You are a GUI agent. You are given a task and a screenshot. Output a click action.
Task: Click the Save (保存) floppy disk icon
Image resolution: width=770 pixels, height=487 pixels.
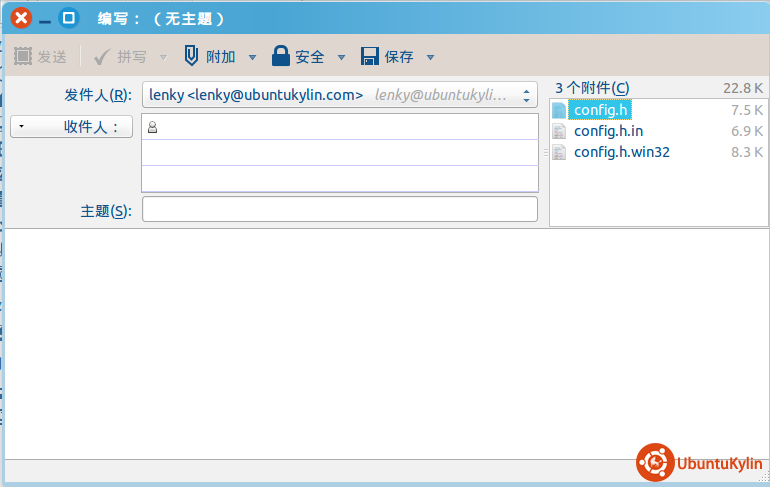click(369, 57)
